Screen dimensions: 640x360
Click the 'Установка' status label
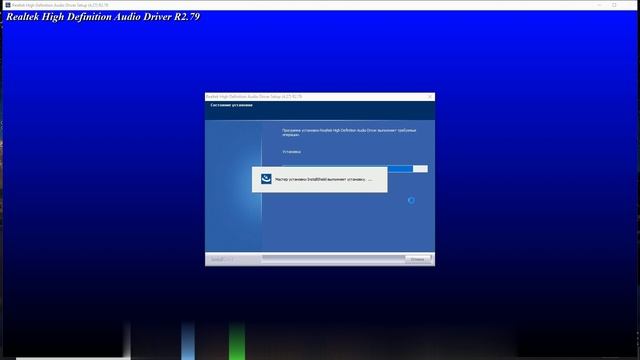pos(291,152)
